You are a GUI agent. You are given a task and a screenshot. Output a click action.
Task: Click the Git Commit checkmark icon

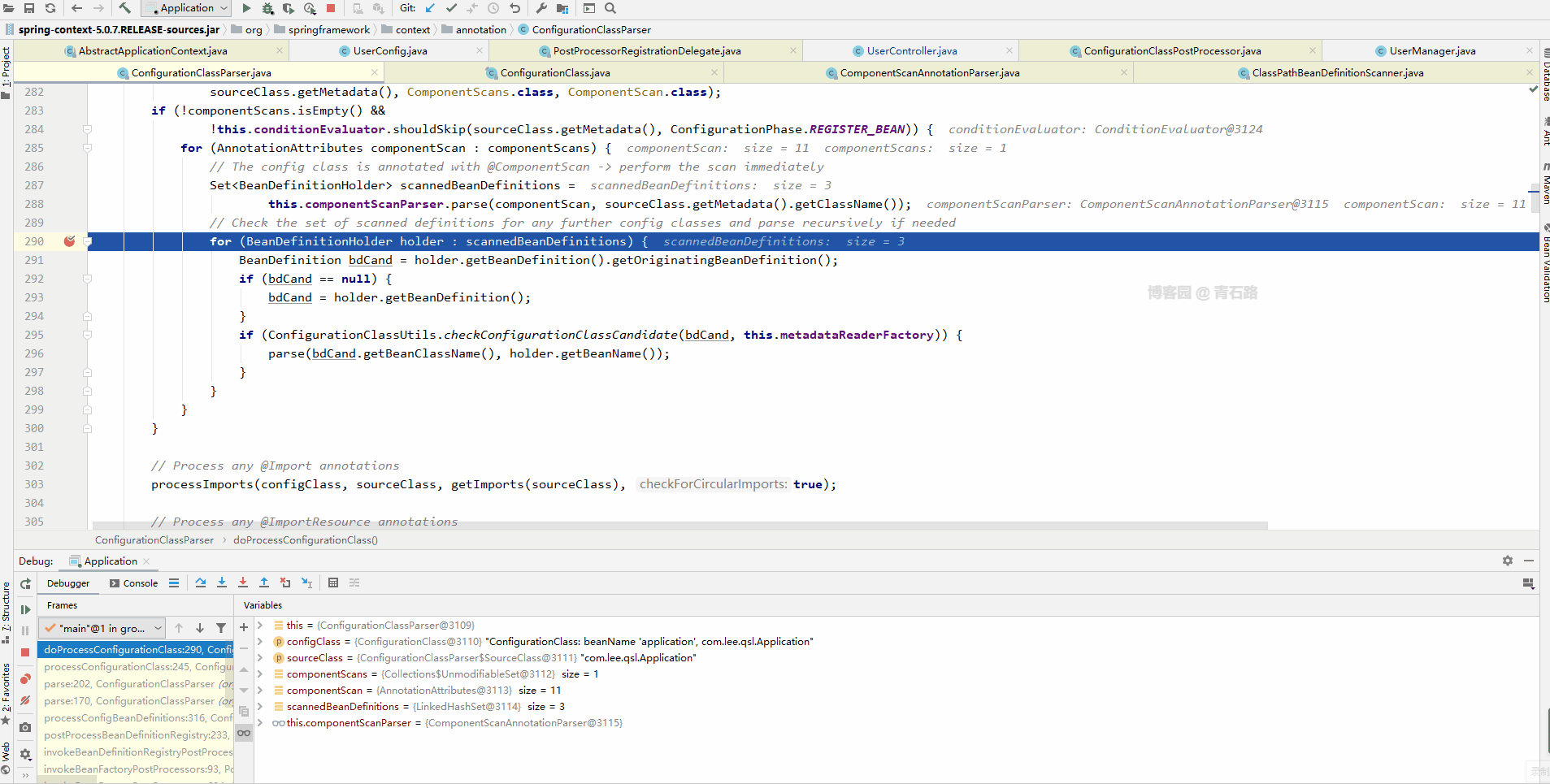(451, 8)
